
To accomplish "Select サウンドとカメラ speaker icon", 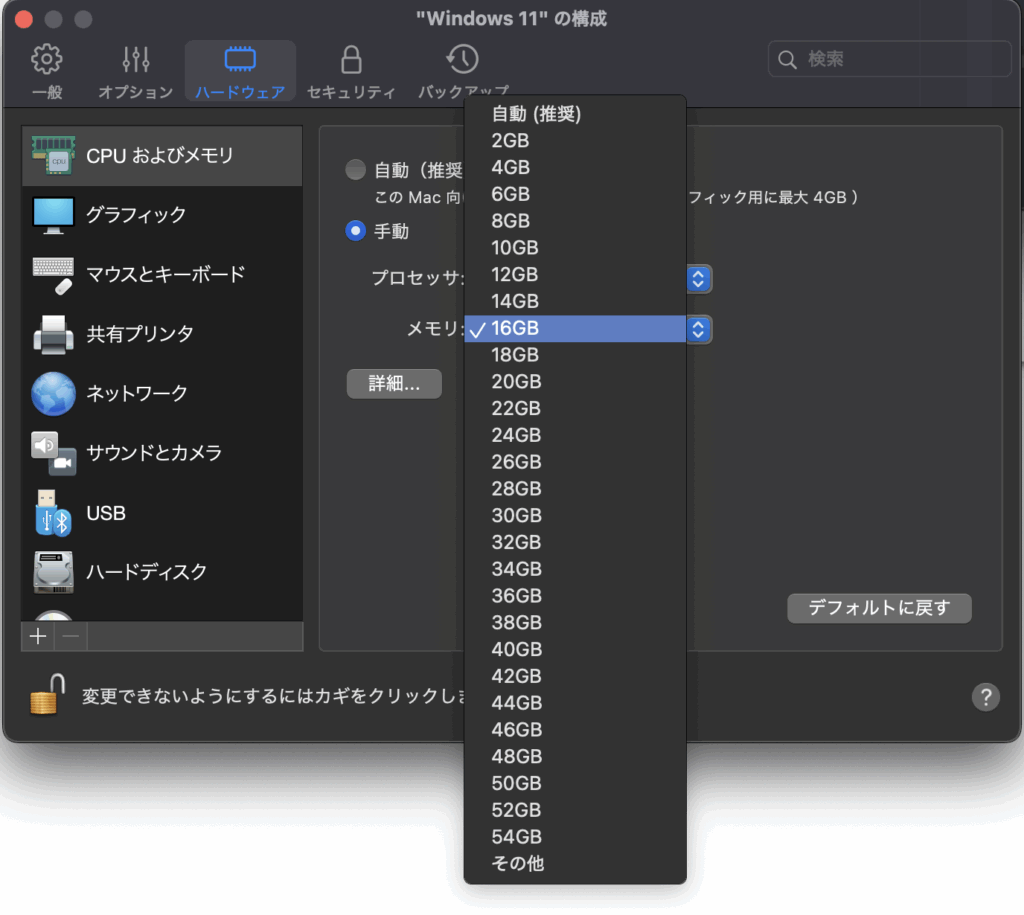I will click(54, 452).
